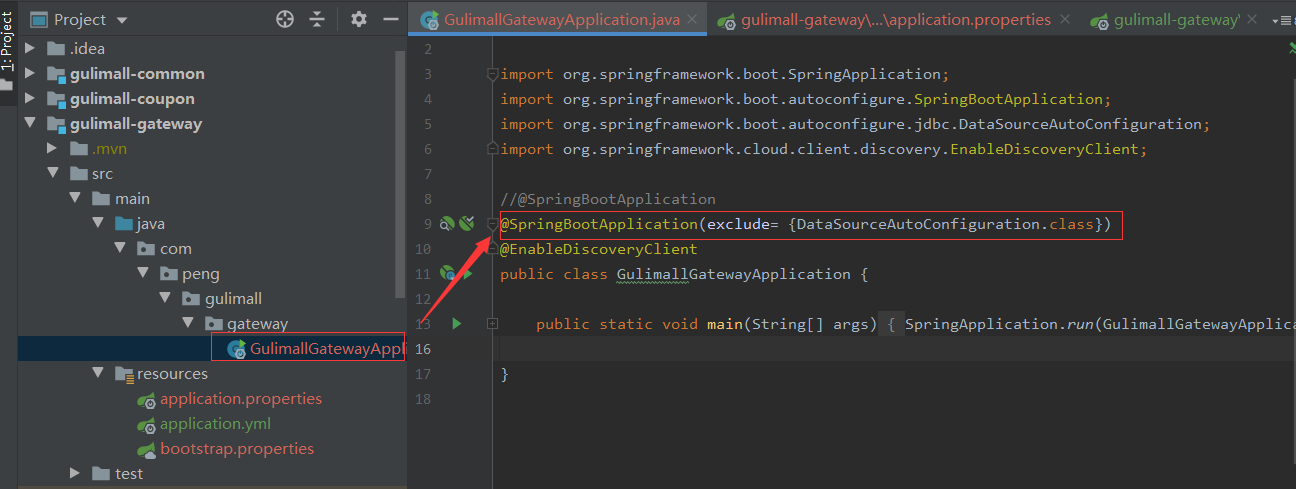This screenshot has height=489, width=1296.
Task: Open the Project view type dropdown
Action: [122, 20]
